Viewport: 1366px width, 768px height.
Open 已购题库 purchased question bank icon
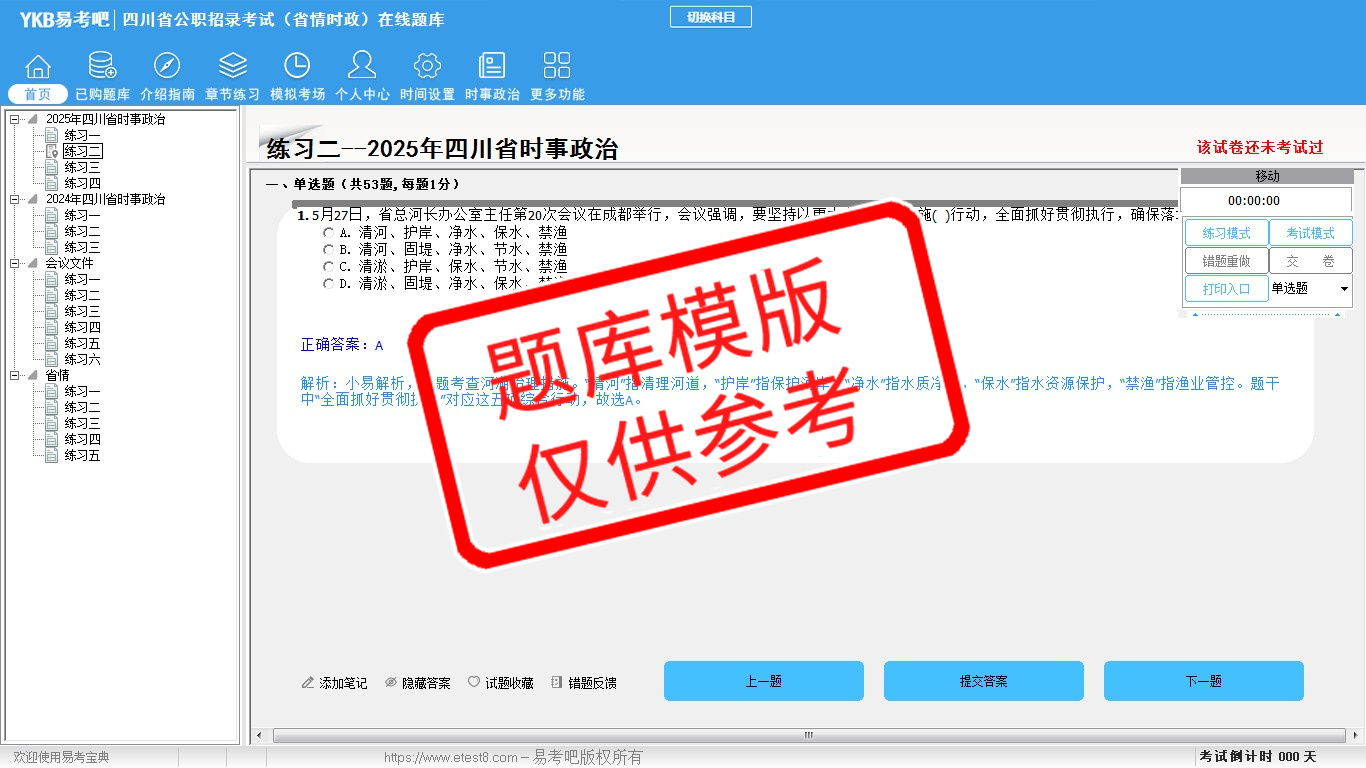click(102, 67)
